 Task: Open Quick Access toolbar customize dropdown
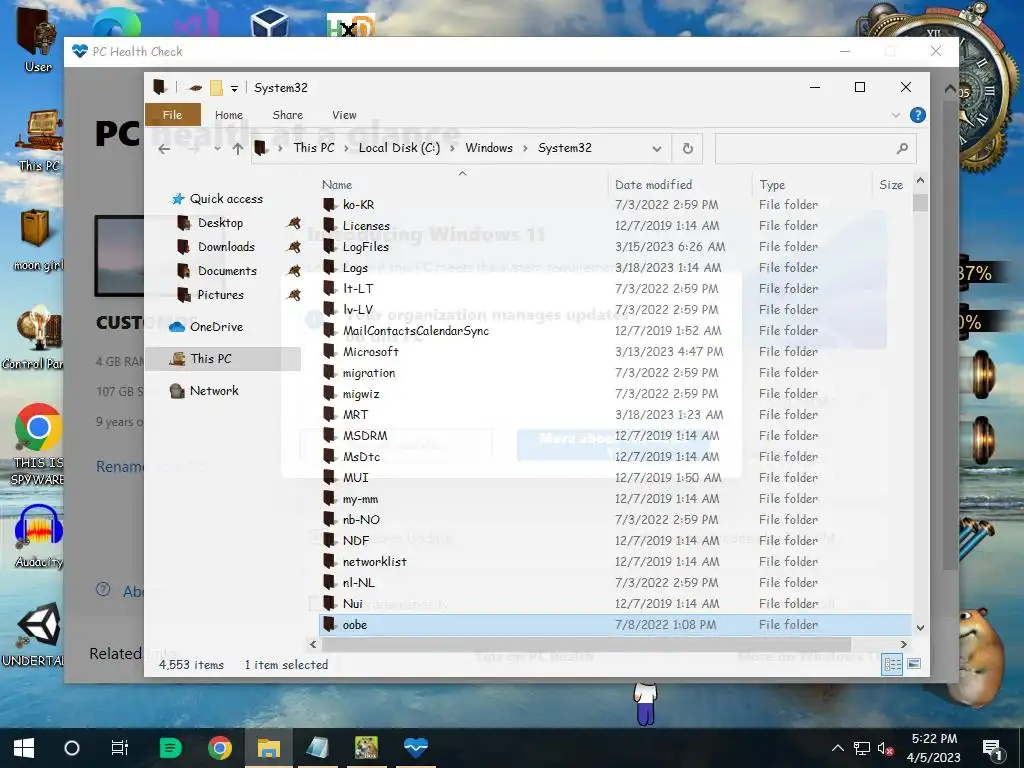[234, 88]
